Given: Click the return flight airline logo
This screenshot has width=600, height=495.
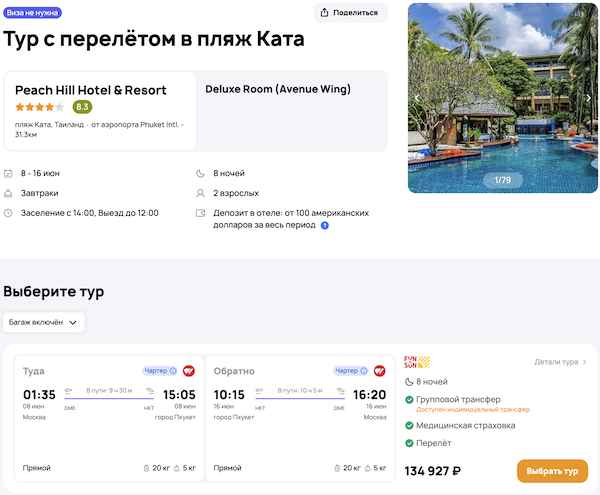Looking at the screenshot, I should pyautogui.click(x=380, y=371).
